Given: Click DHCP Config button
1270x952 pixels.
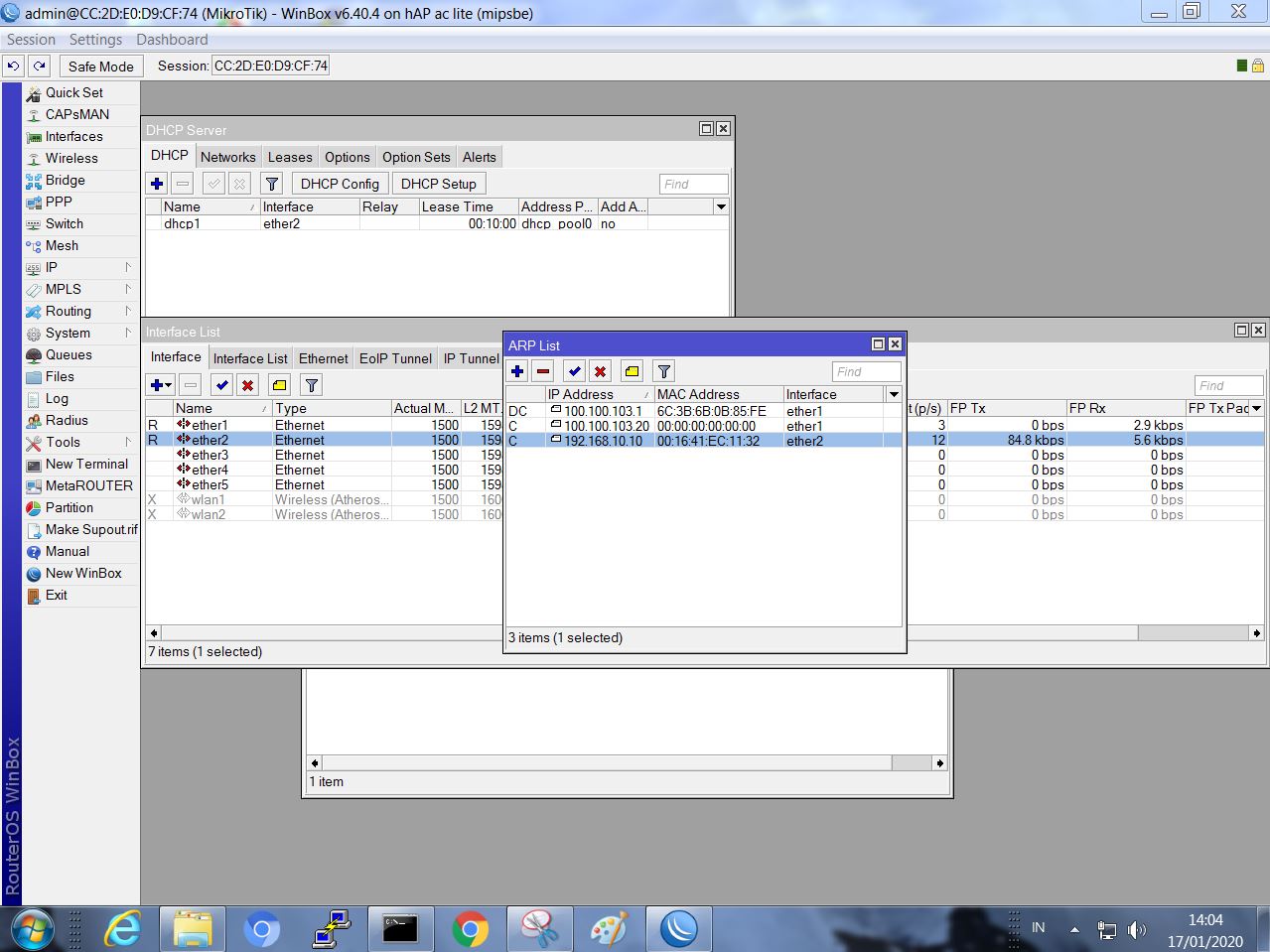Looking at the screenshot, I should pos(340,184).
